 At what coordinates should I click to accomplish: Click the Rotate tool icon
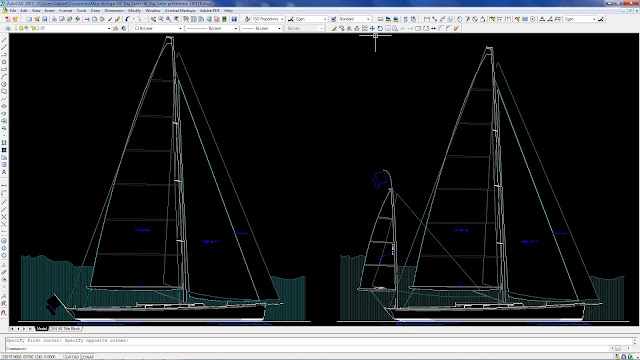(x=380, y=28)
